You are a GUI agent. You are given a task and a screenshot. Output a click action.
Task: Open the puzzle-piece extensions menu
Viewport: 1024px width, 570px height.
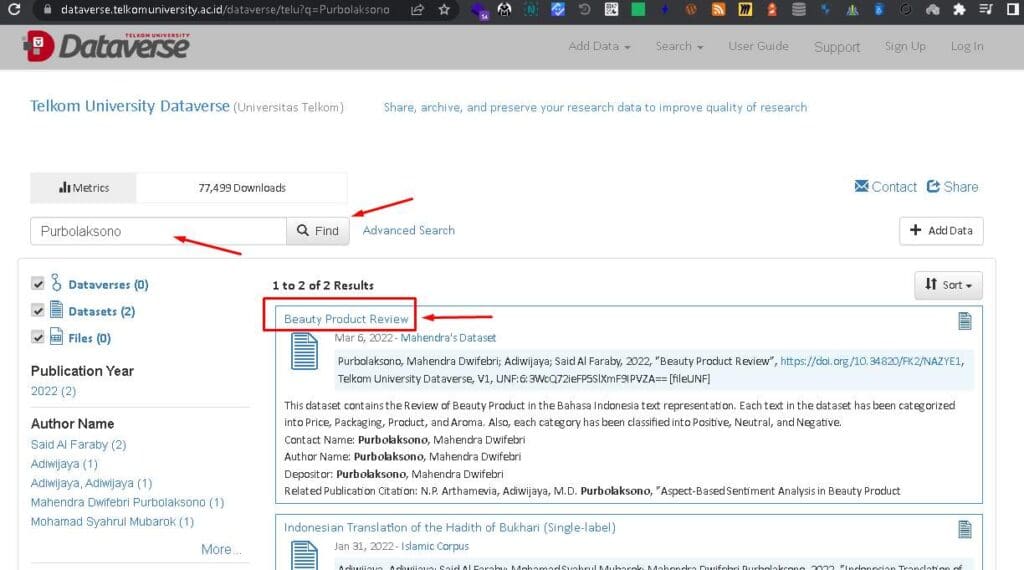coord(959,9)
